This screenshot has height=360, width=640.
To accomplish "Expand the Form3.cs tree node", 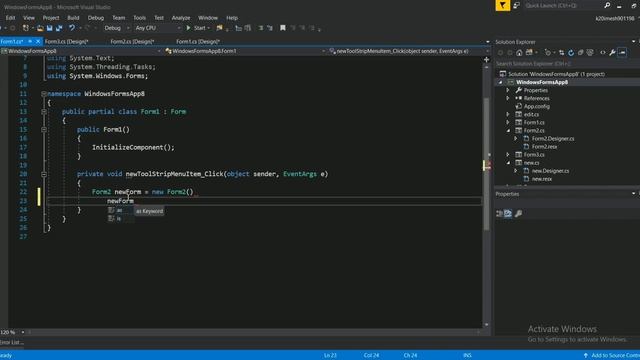I will click(x=508, y=155).
